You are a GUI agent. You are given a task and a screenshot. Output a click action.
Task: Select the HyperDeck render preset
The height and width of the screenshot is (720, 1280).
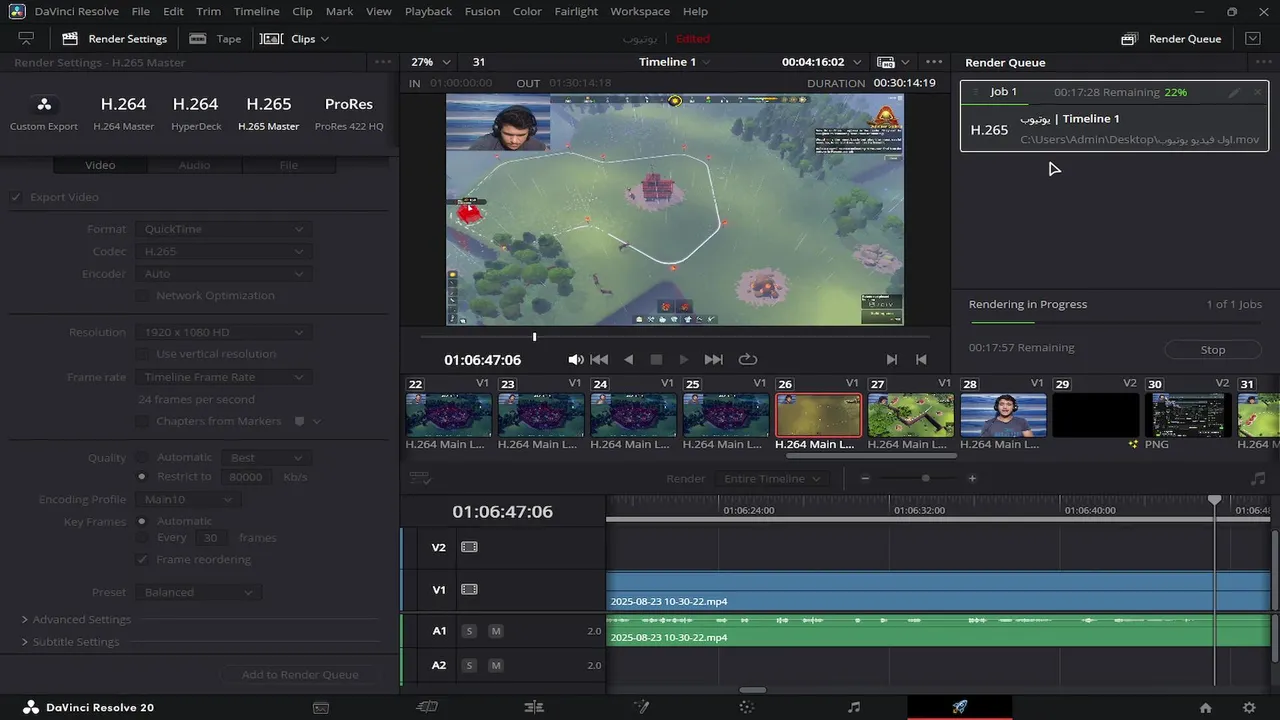coord(195,113)
